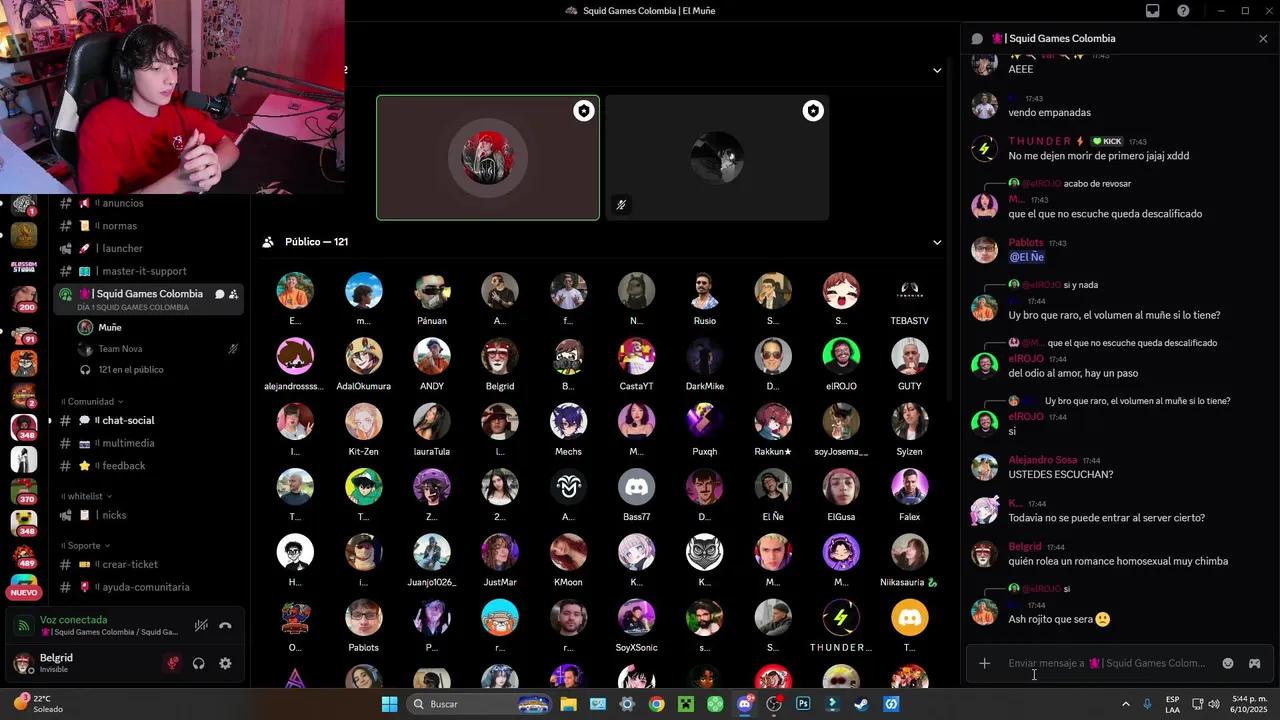The image size is (1280, 720).
Task: Disconnect from voice with hang-up icon
Action: 226,626
